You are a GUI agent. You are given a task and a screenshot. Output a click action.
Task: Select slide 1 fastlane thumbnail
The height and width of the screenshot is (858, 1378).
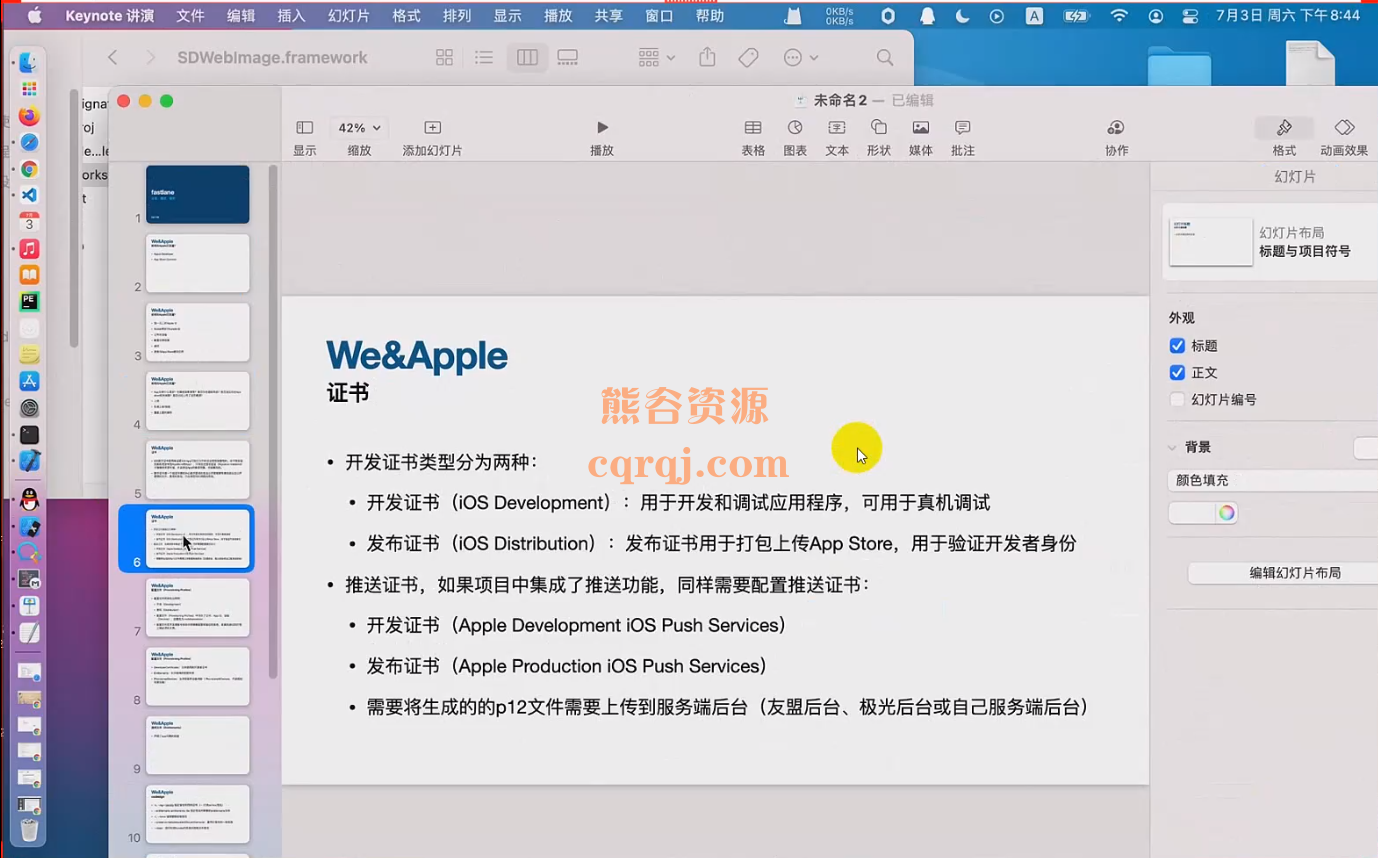[198, 194]
